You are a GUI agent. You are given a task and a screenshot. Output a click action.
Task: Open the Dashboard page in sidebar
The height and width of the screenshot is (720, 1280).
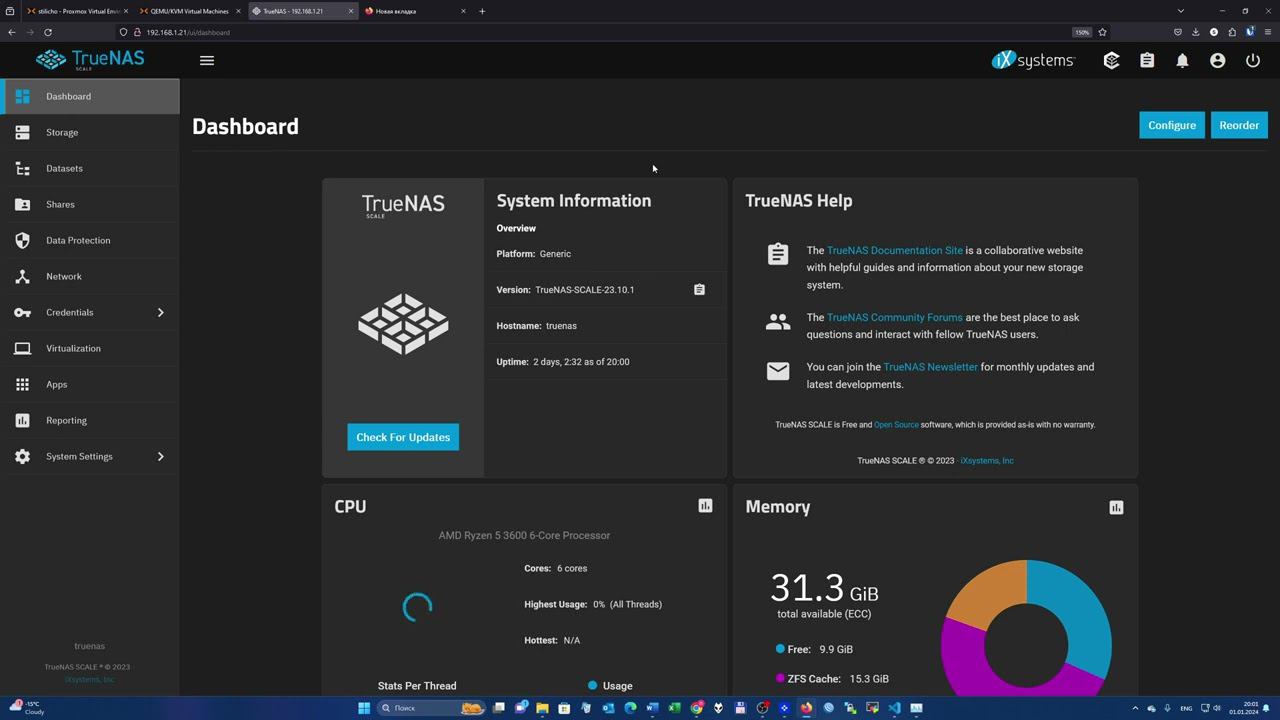click(90, 96)
